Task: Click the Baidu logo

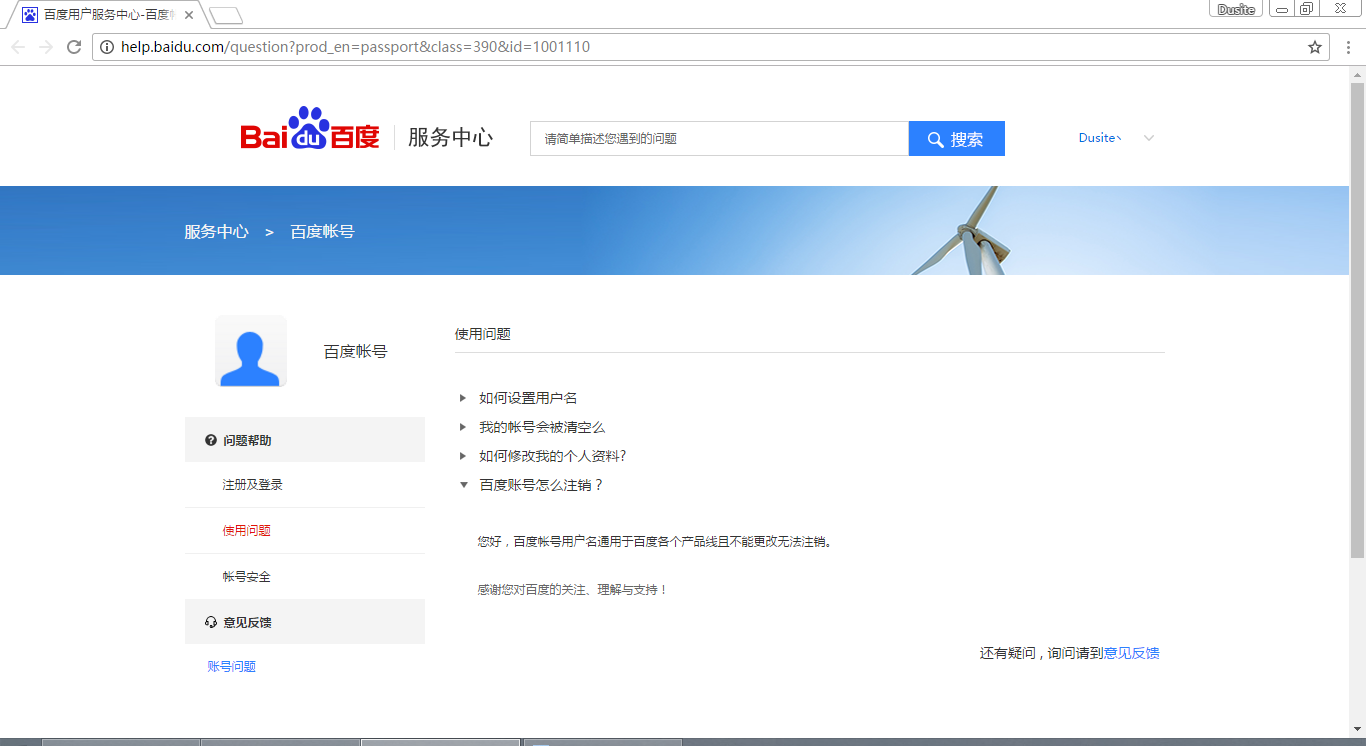Action: pyautogui.click(x=310, y=129)
